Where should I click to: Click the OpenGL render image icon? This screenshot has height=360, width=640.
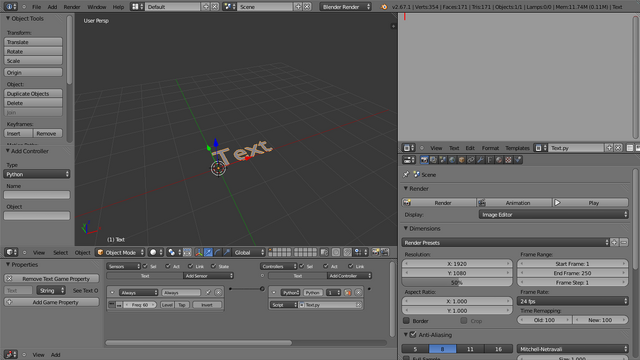tap(376, 252)
